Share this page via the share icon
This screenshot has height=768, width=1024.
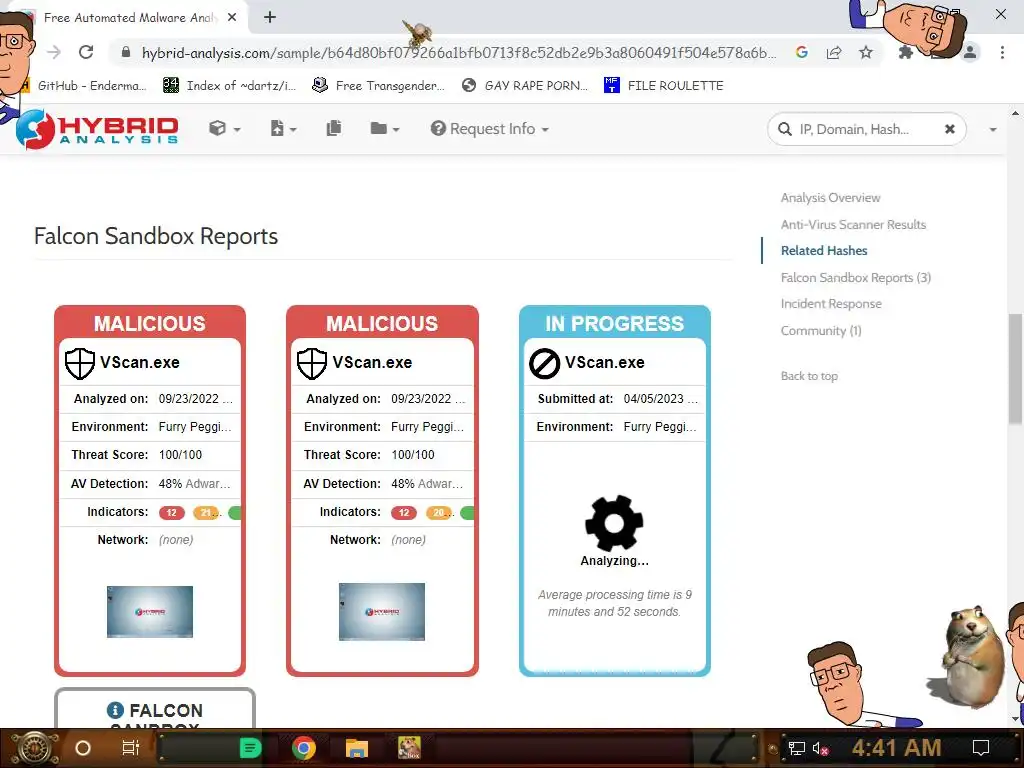coord(834,52)
